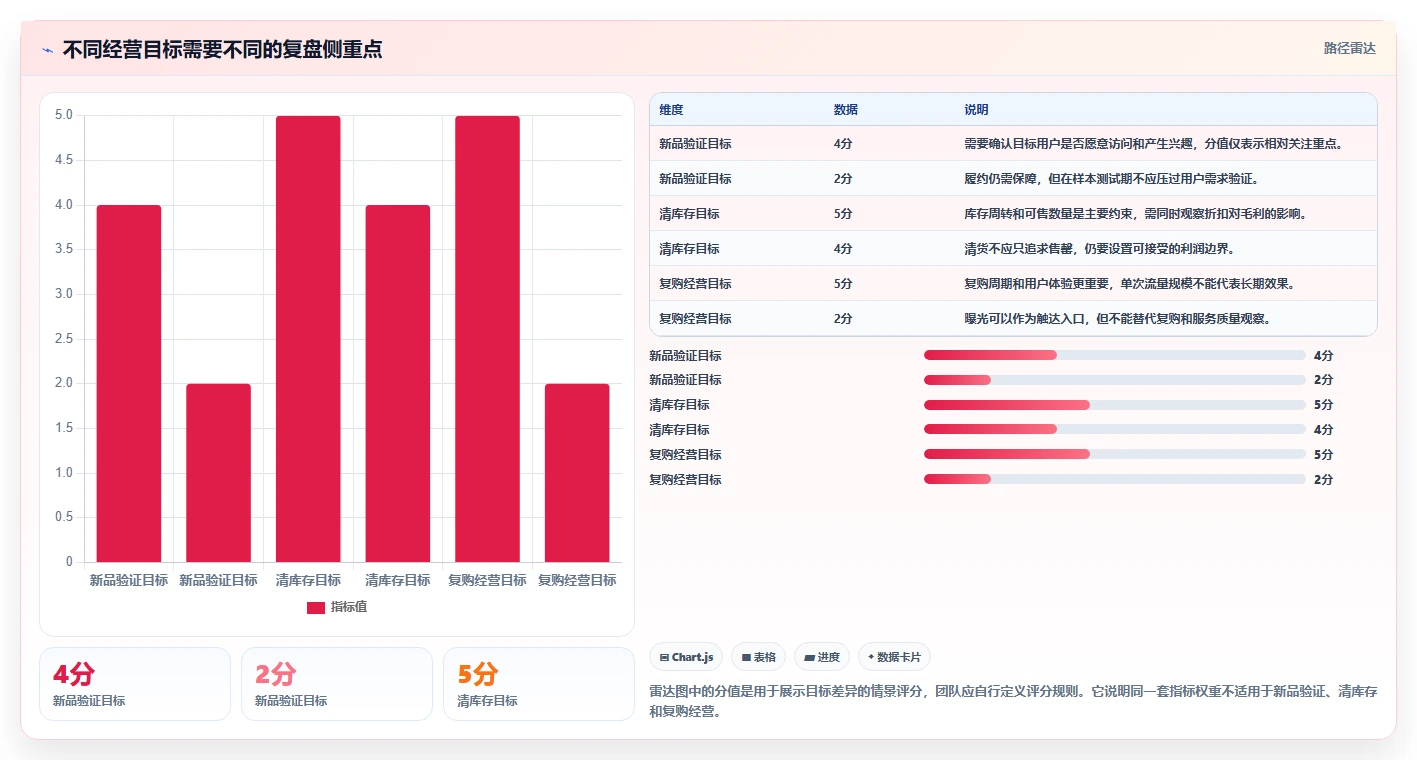Click the 5分 progress bar for 清库存目标
1417x760 pixels.
pyautogui.click(x=1114, y=405)
